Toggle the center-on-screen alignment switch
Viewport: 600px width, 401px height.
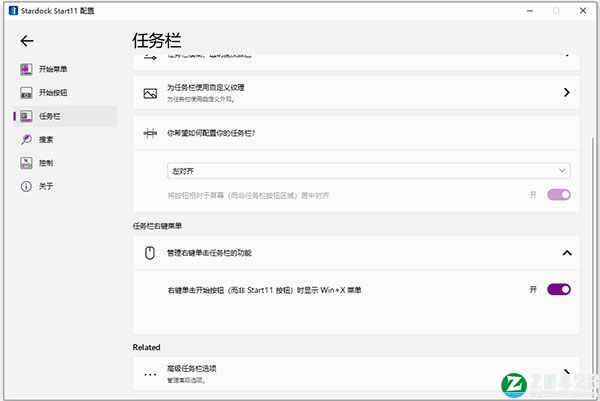559,195
